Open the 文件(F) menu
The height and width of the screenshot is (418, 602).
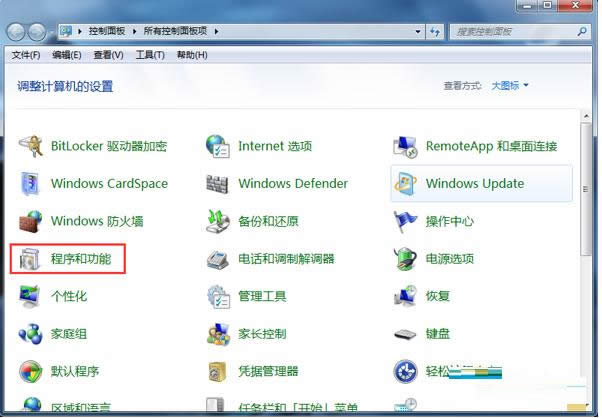pyautogui.click(x=26, y=55)
